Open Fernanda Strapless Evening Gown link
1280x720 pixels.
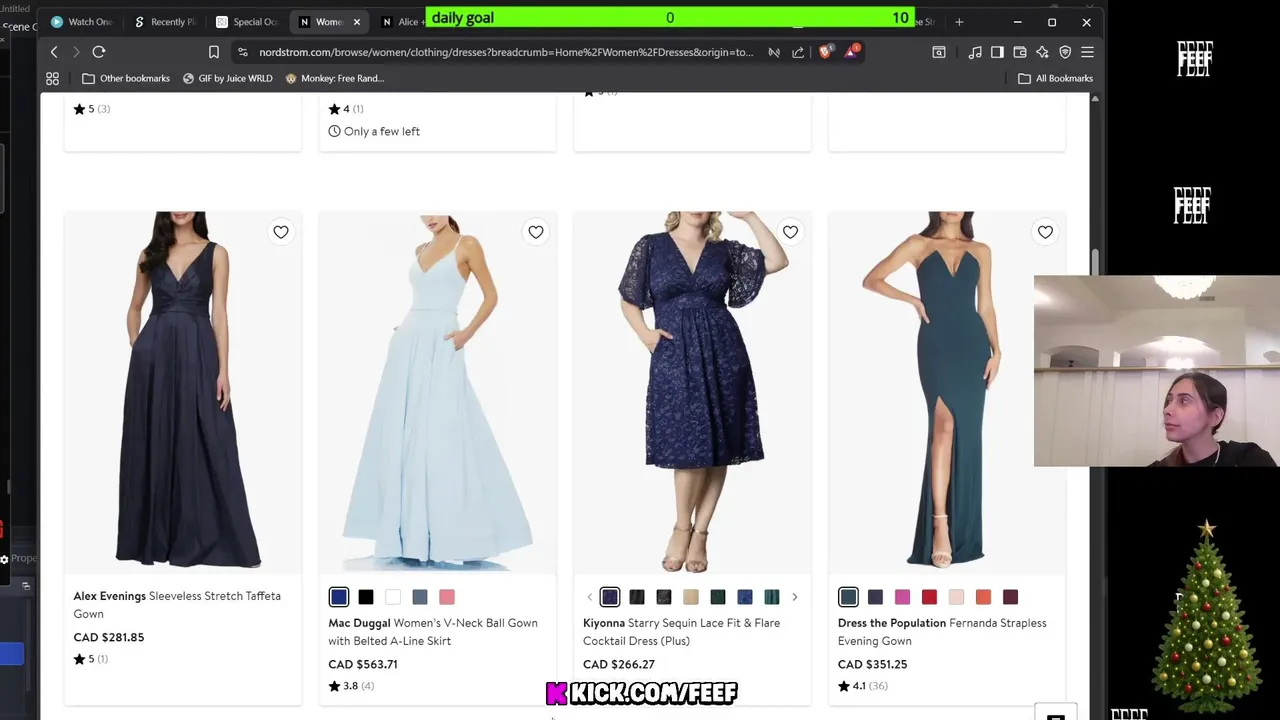click(942, 632)
